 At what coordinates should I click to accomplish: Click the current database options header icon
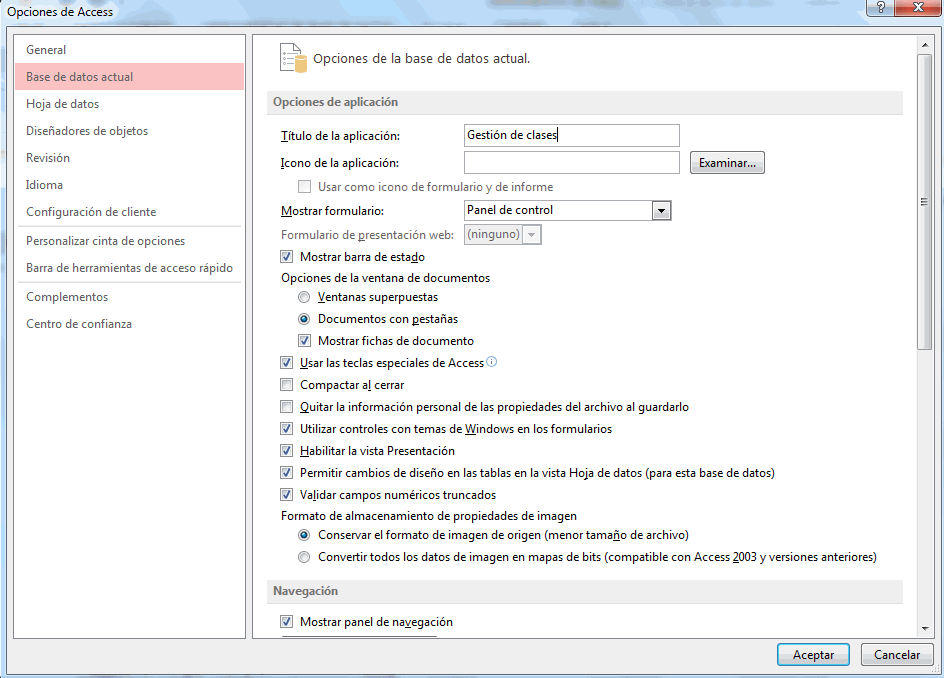pos(293,58)
